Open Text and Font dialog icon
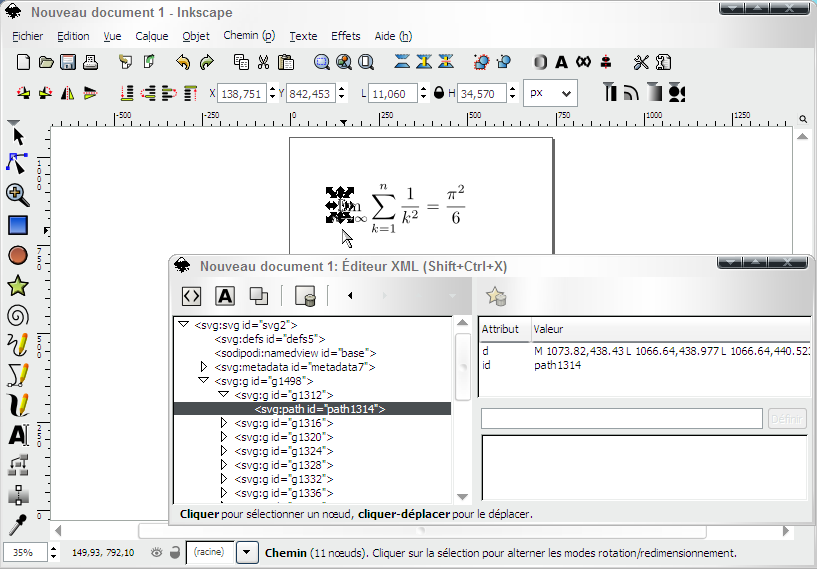Screen dimensions: 817x569 coord(561,63)
